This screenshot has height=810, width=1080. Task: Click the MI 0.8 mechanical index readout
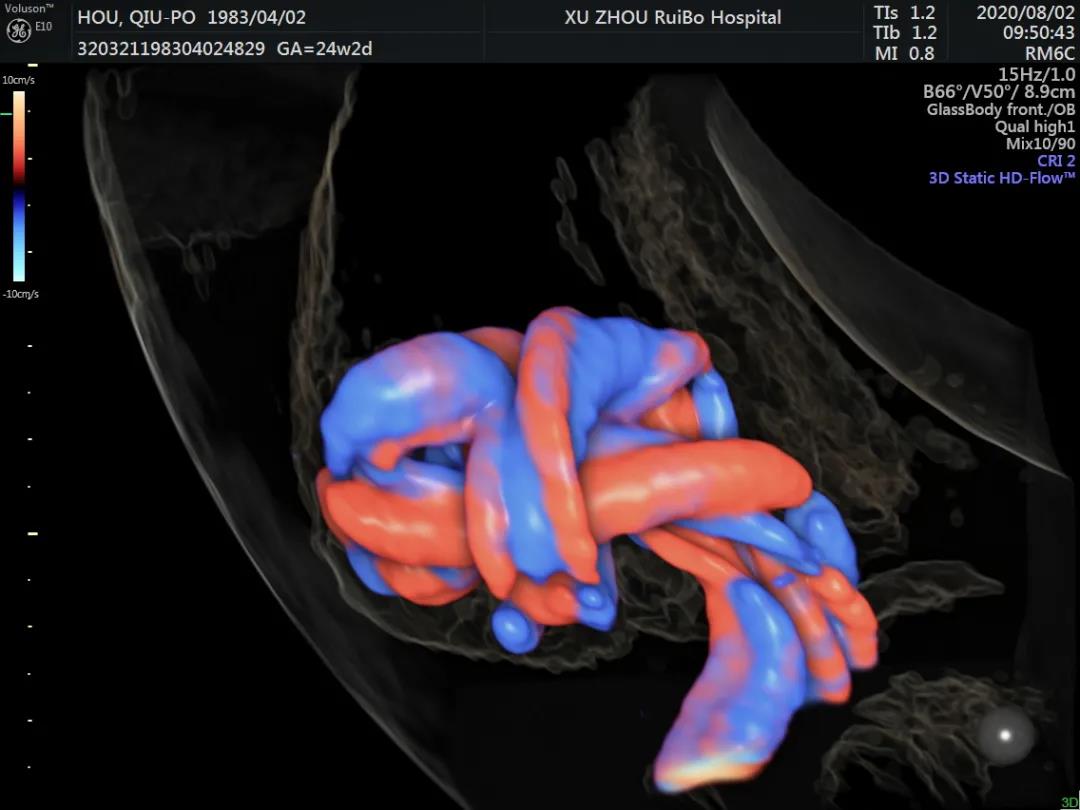coord(904,54)
